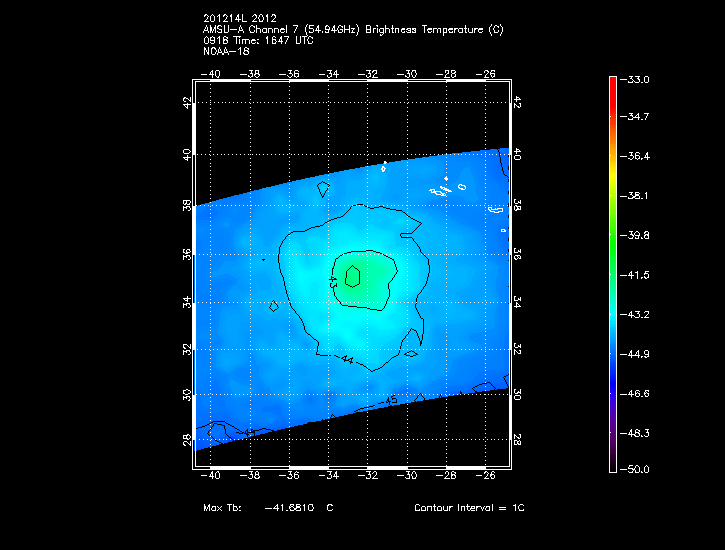Select the NOAA-18 satellite label

[225, 52]
